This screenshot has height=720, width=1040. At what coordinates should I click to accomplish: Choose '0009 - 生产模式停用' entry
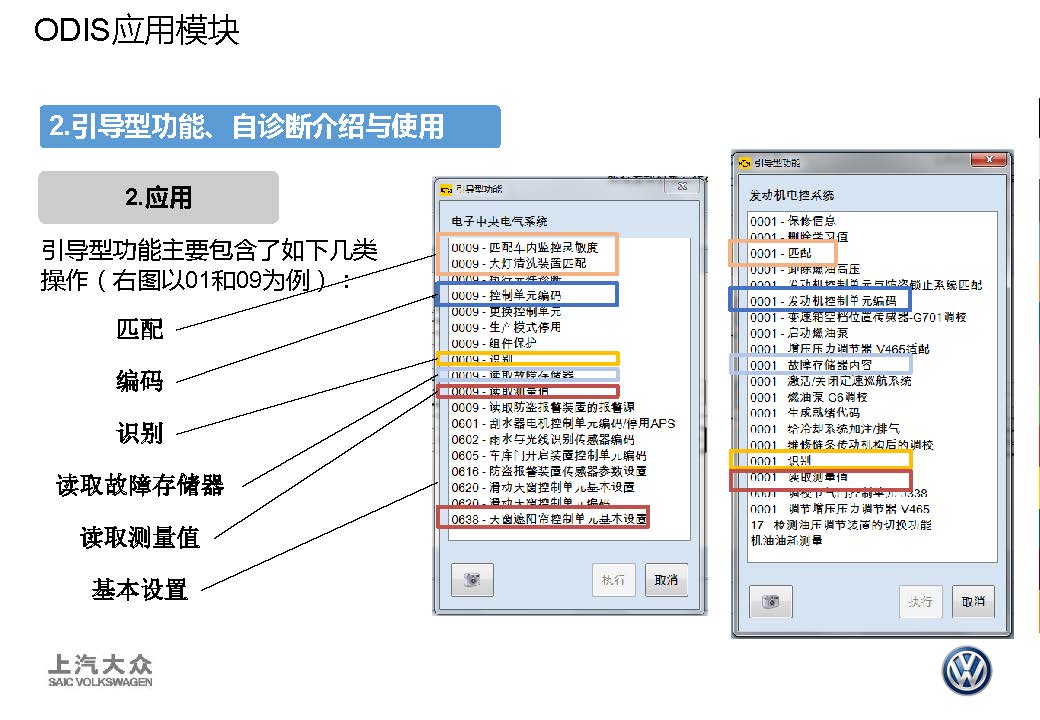point(506,327)
